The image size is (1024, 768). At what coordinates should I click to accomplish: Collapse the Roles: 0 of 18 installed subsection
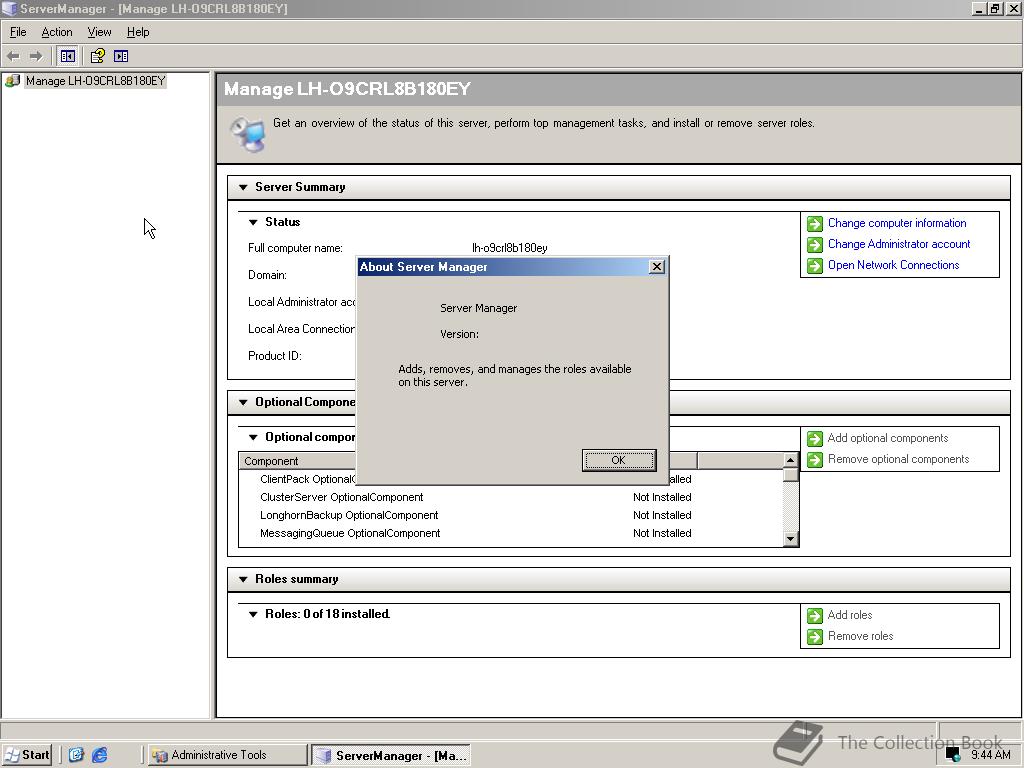tap(253, 615)
